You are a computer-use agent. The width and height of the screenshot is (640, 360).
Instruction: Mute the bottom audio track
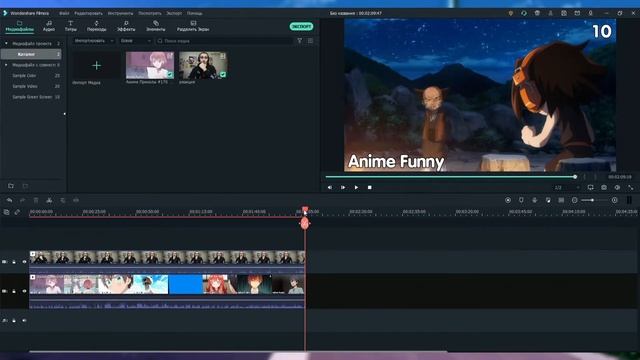24,321
